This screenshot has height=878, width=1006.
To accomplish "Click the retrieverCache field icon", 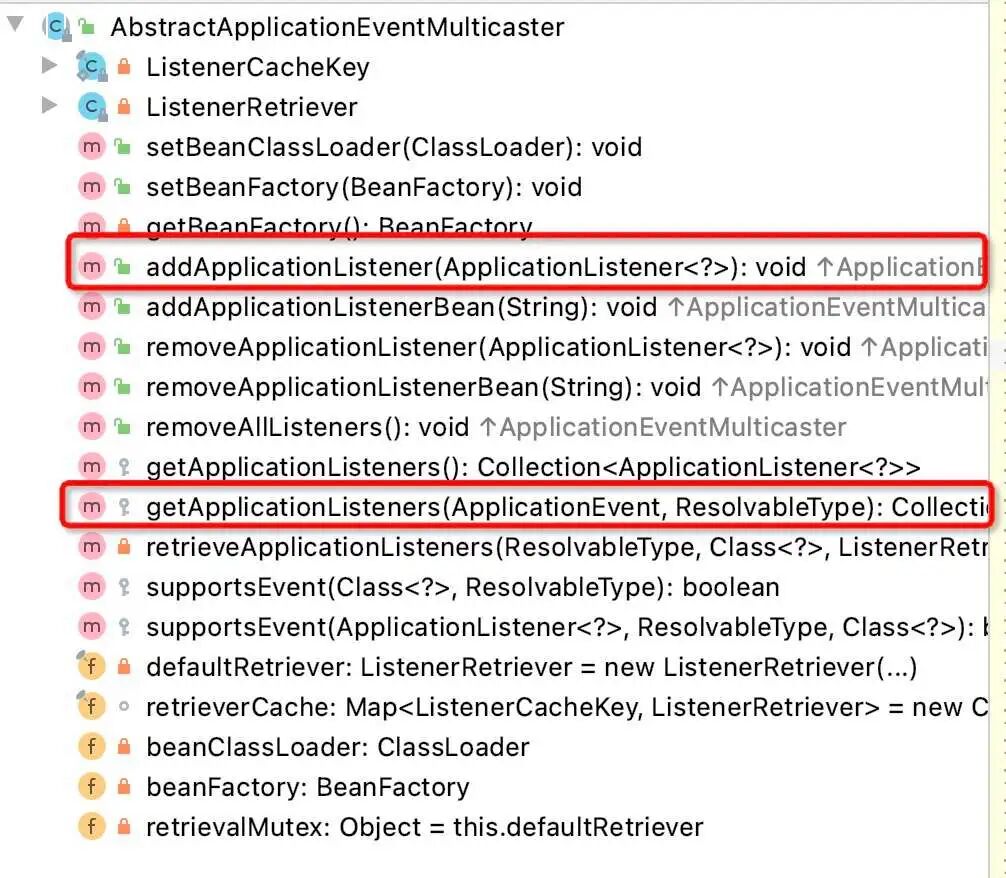I will click(91, 706).
